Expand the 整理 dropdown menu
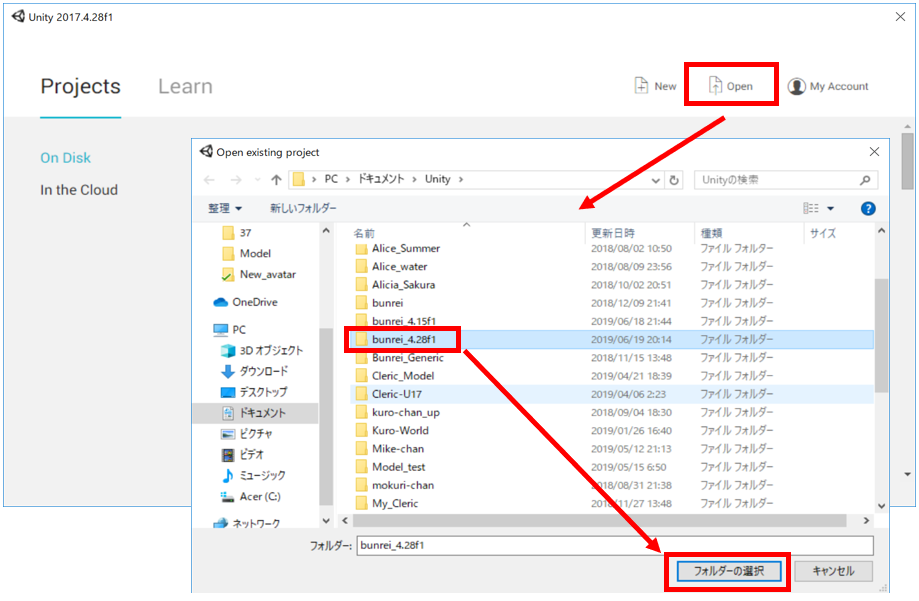The width and height of the screenshot is (919, 601). 224,208
